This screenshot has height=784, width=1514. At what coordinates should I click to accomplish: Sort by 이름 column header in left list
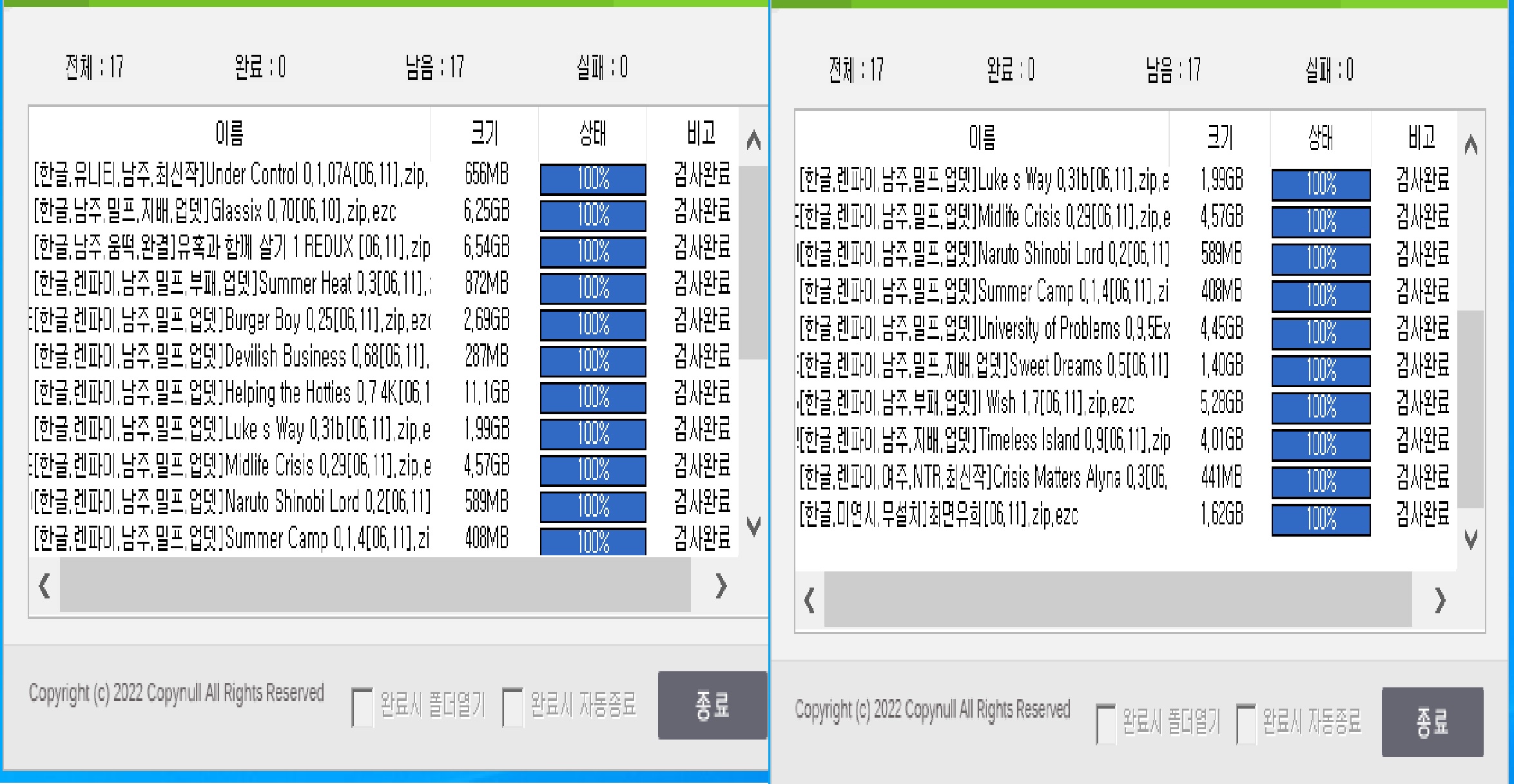point(229,134)
